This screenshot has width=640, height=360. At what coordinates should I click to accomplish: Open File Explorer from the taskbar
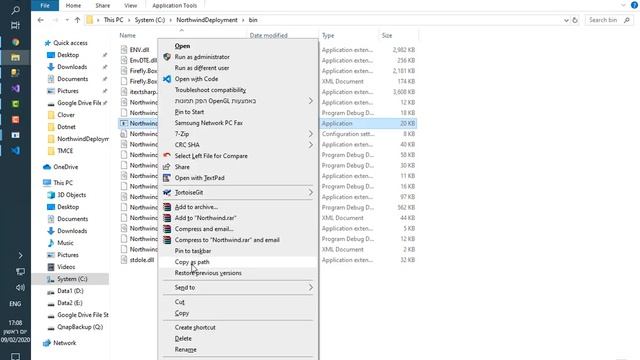[x=16, y=58]
